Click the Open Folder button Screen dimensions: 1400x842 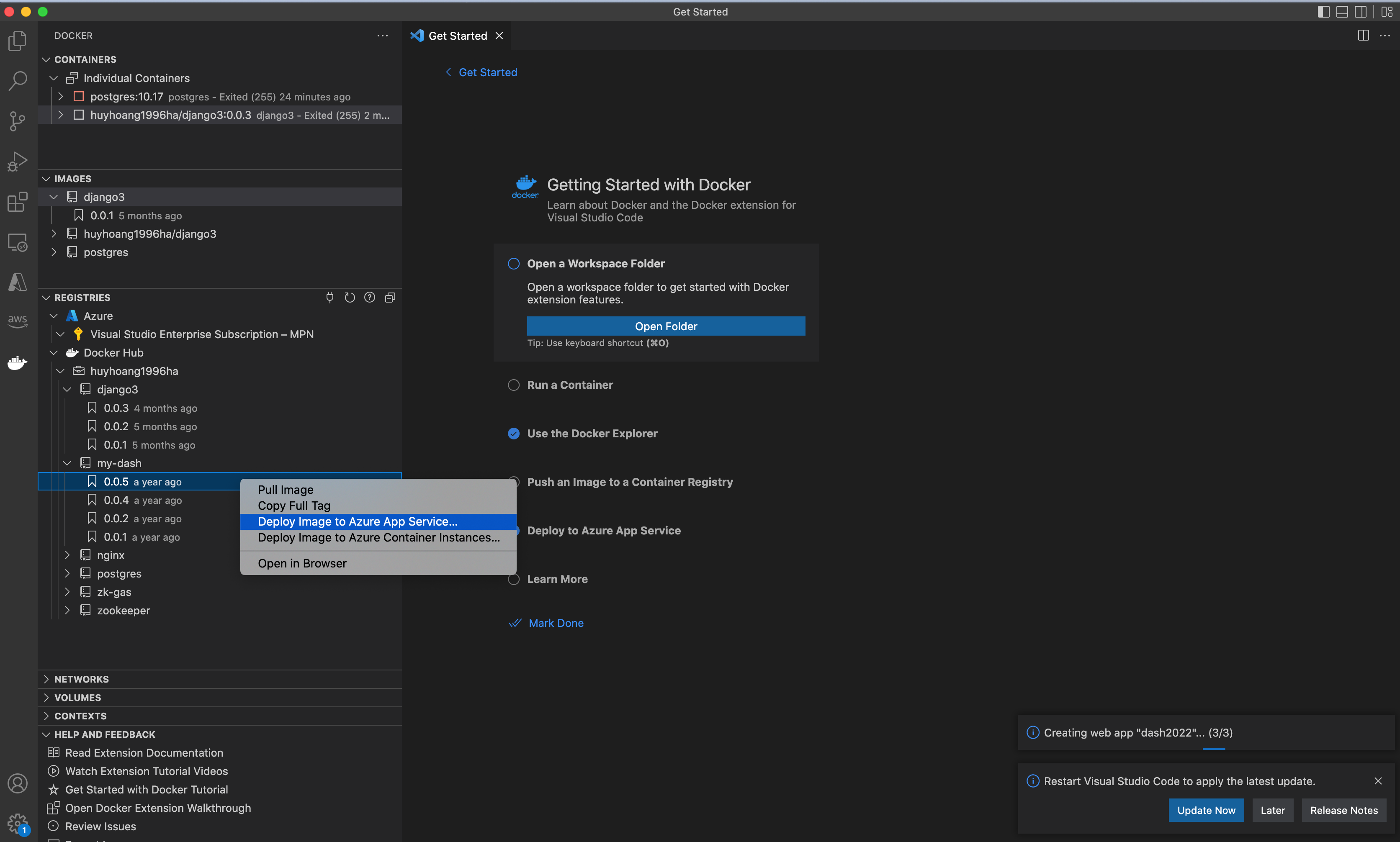(x=666, y=326)
